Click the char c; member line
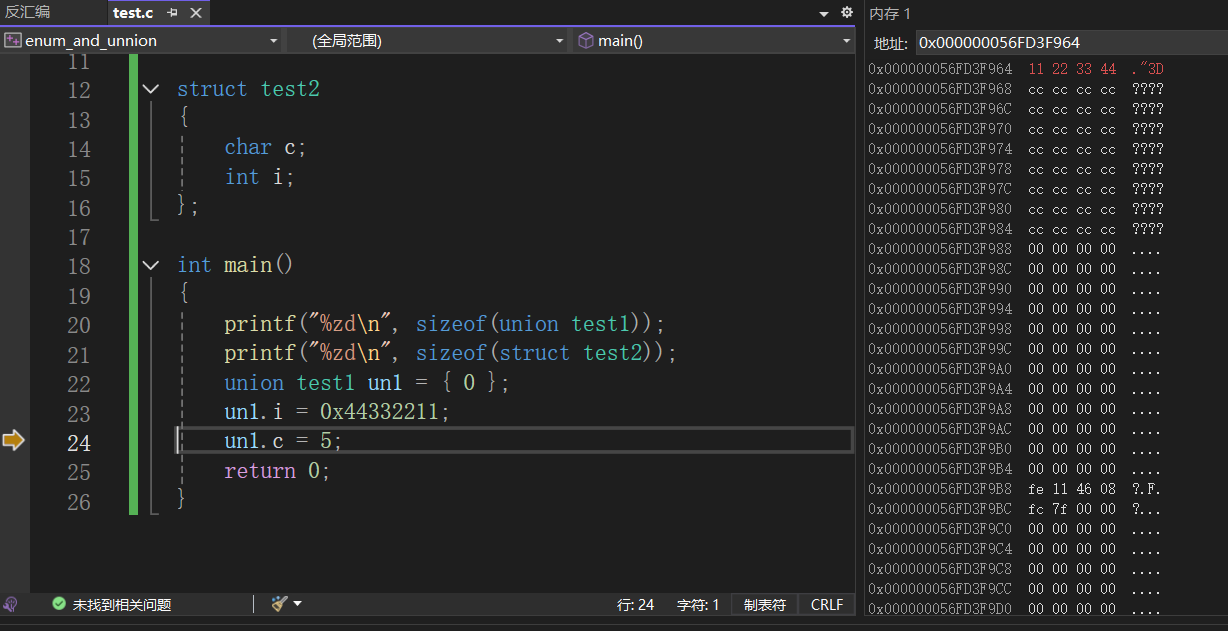The width and height of the screenshot is (1228, 631). coord(265,147)
